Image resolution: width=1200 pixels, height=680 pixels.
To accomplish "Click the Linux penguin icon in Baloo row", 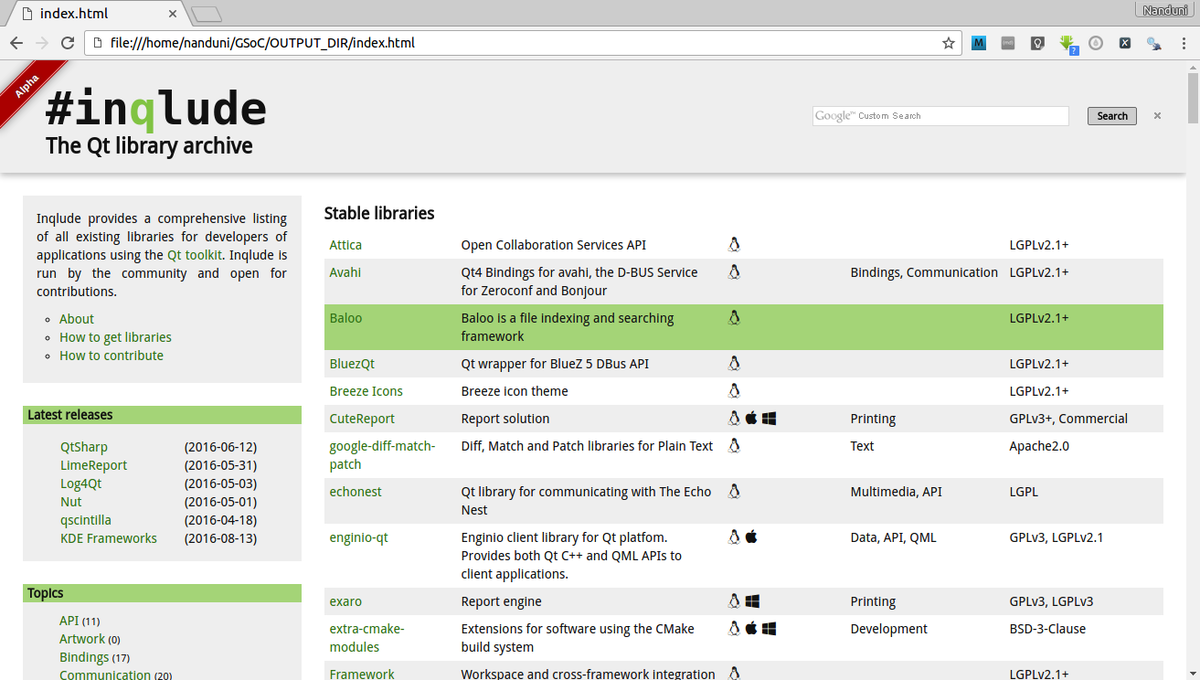I will 734,318.
